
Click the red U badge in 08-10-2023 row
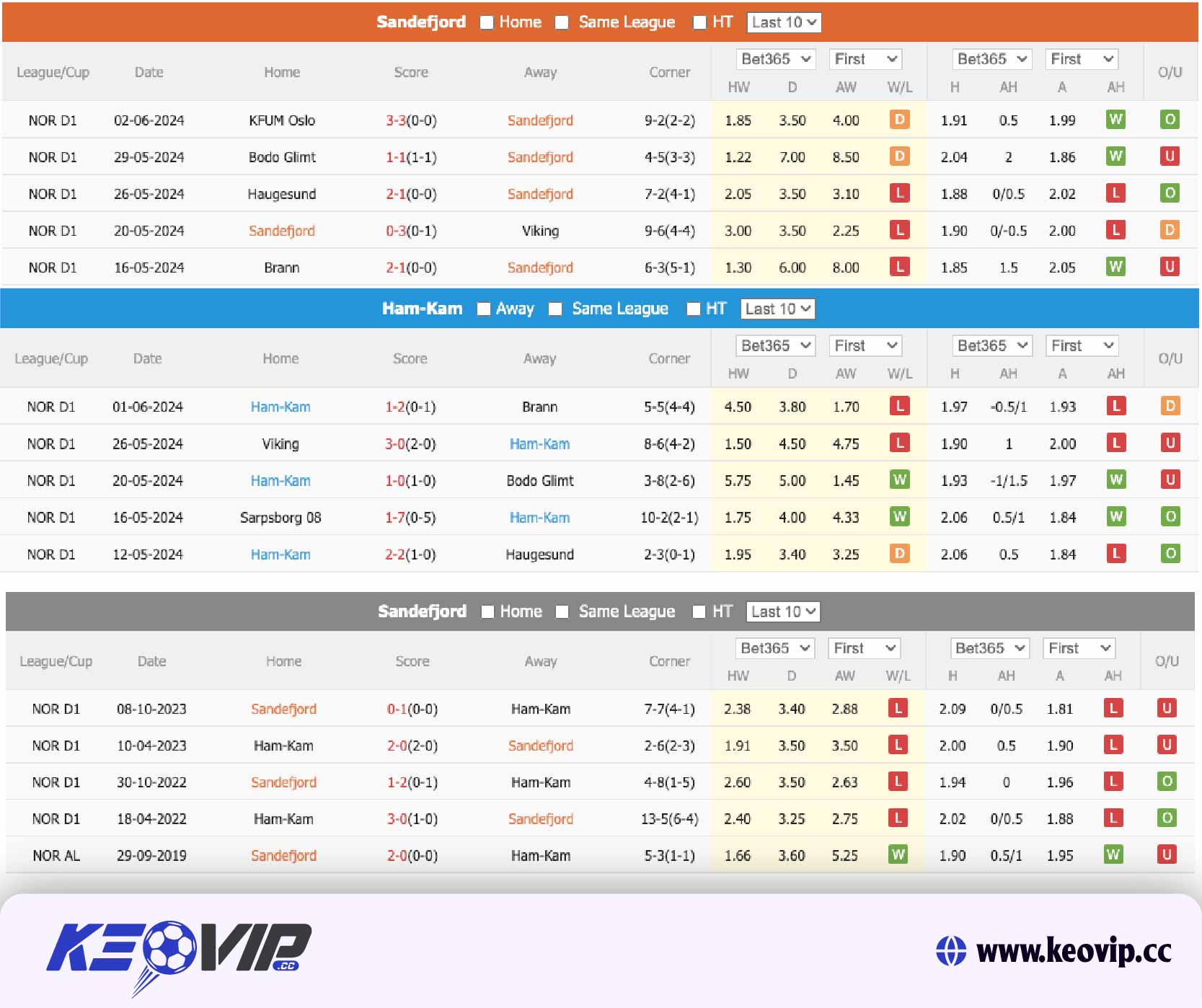[1166, 709]
